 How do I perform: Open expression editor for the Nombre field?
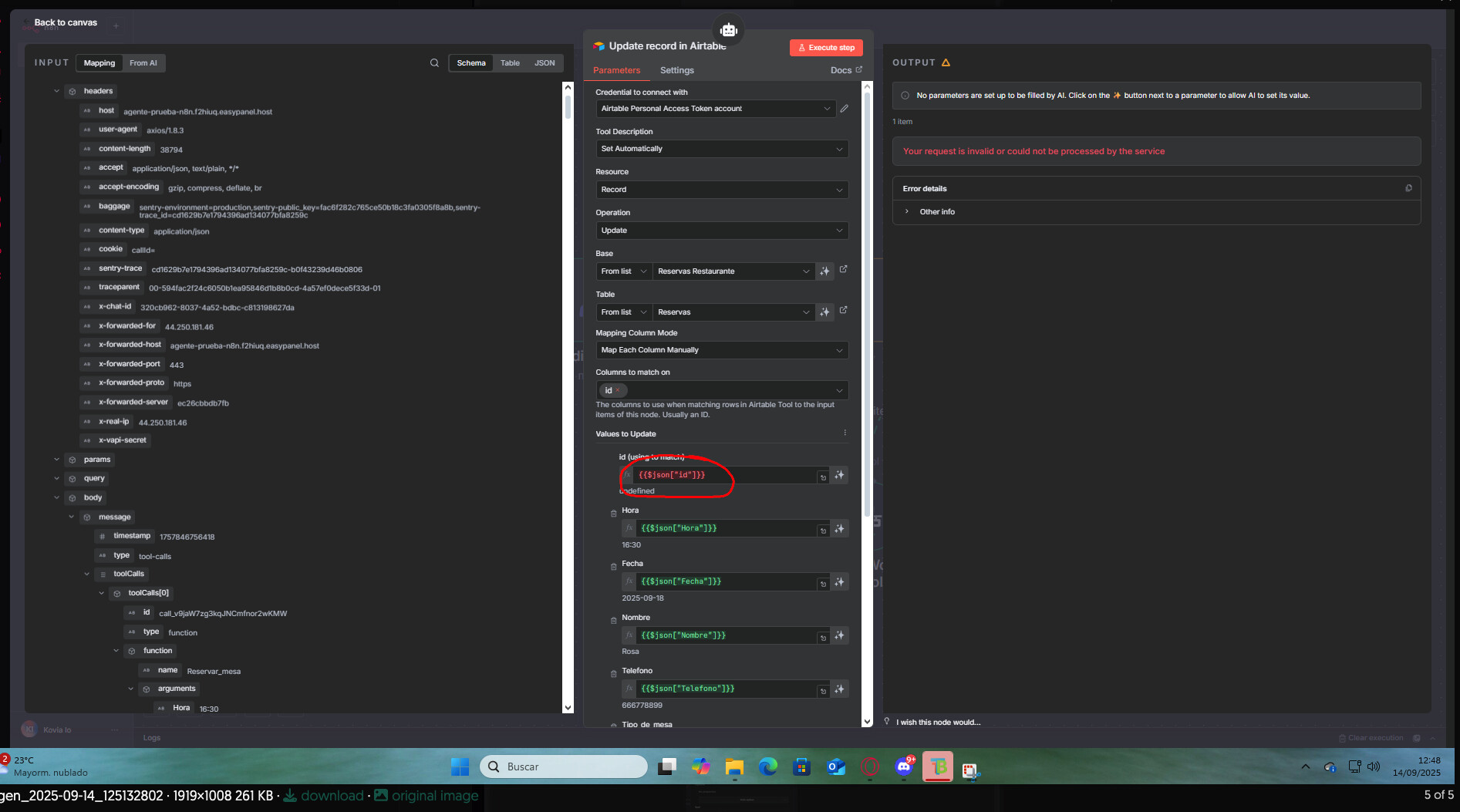tap(823, 638)
